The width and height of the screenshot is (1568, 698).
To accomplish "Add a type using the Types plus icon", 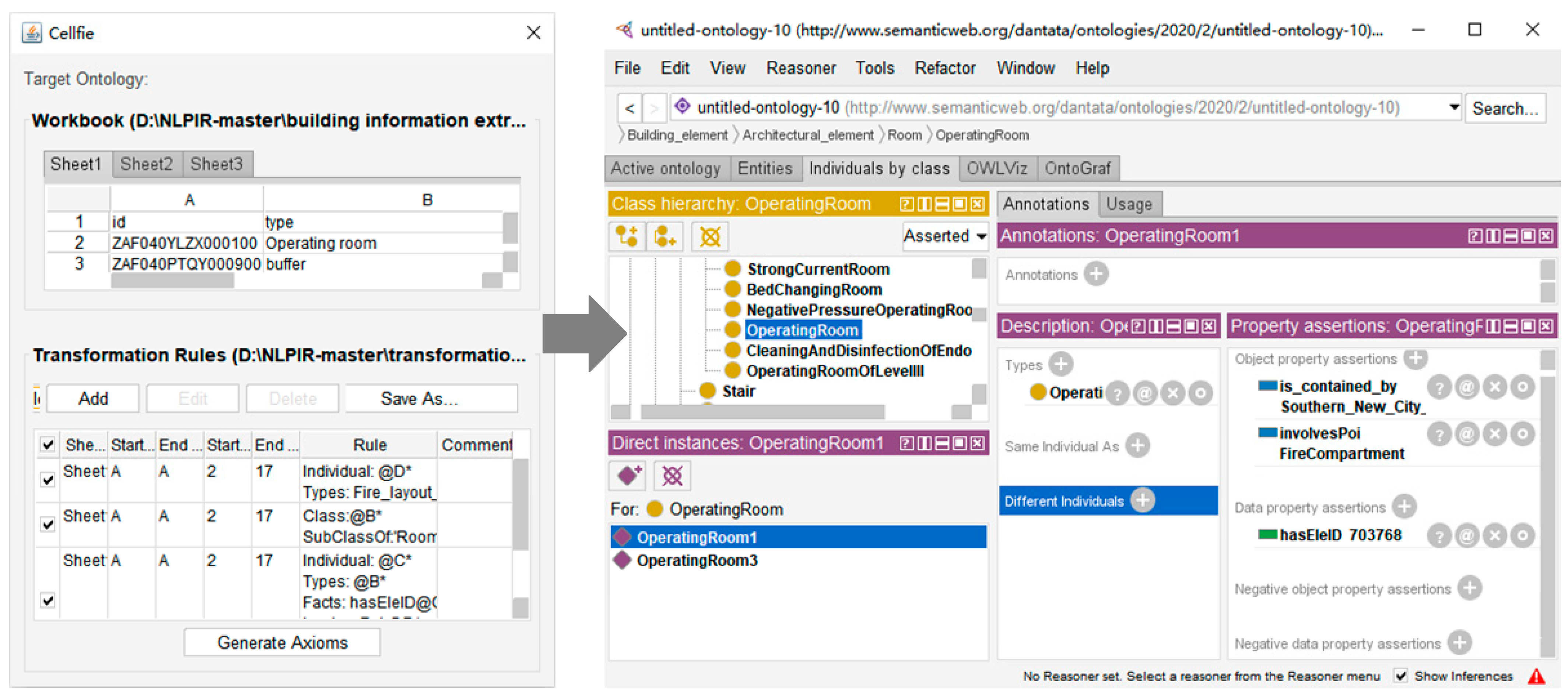I will tap(1061, 364).
